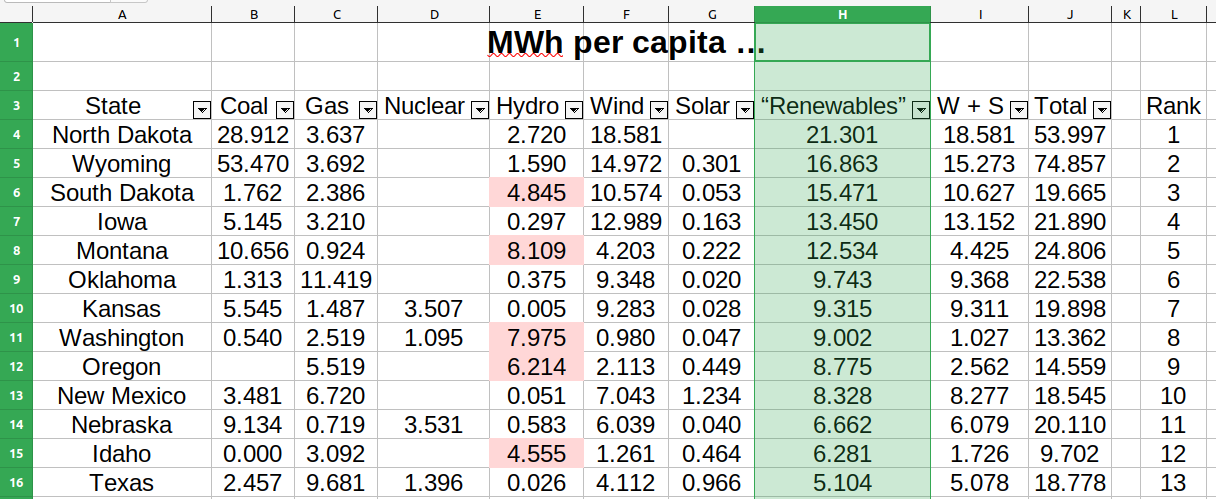Open the Nuclear column filter dropdown
The image size is (1216, 499).
point(479,109)
